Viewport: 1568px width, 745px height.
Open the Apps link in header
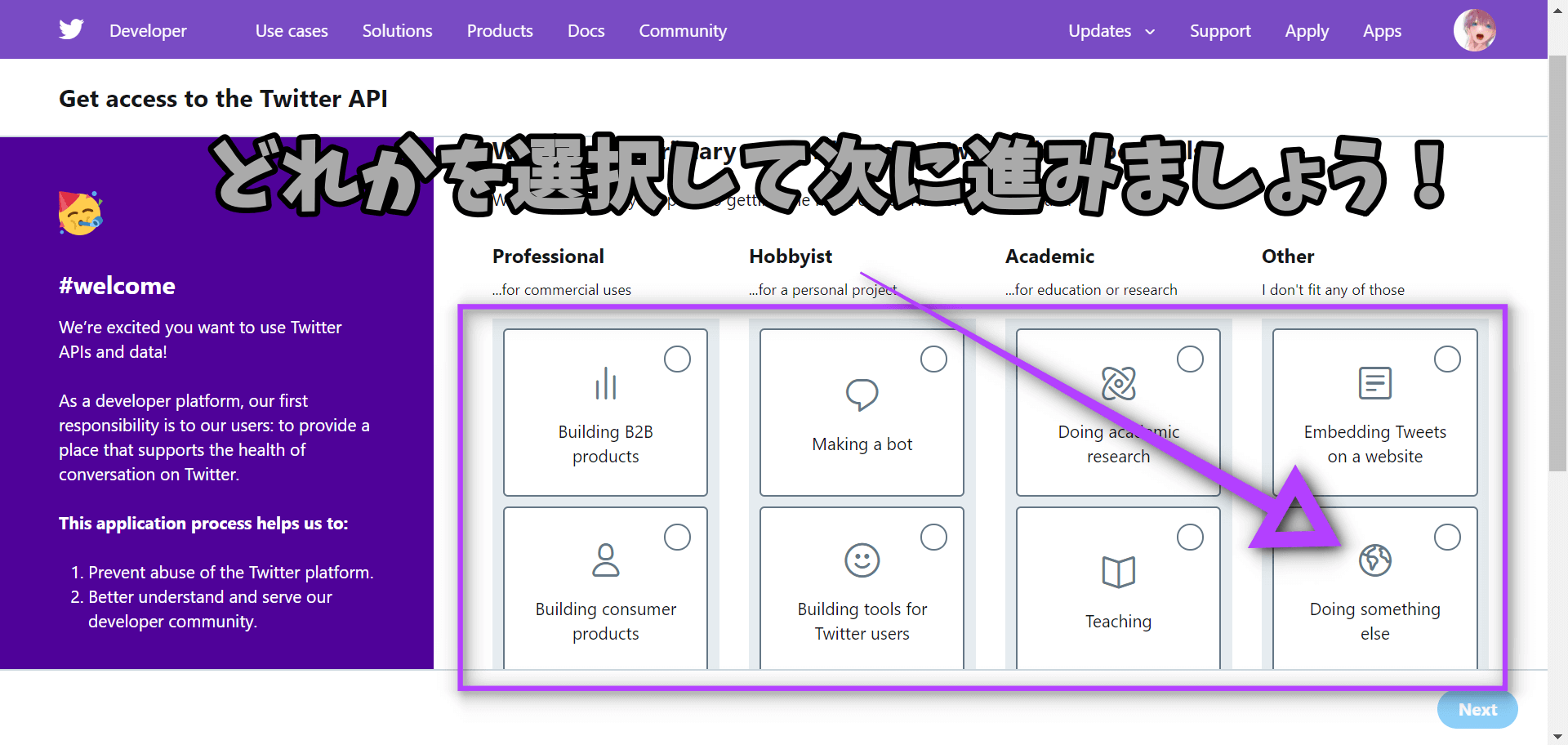point(1382,31)
